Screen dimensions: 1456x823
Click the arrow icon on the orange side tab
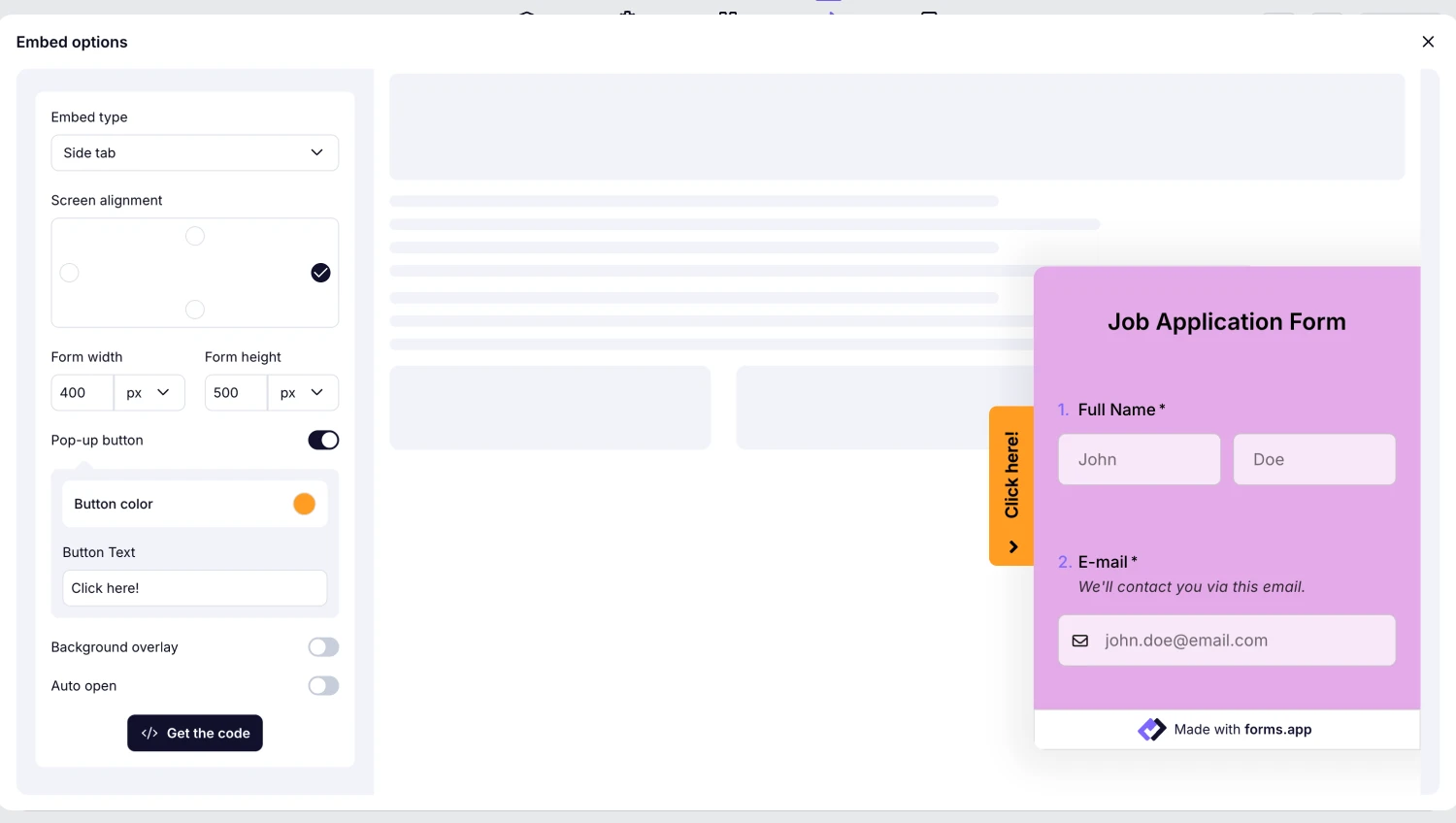pyautogui.click(x=1012, y=547)
